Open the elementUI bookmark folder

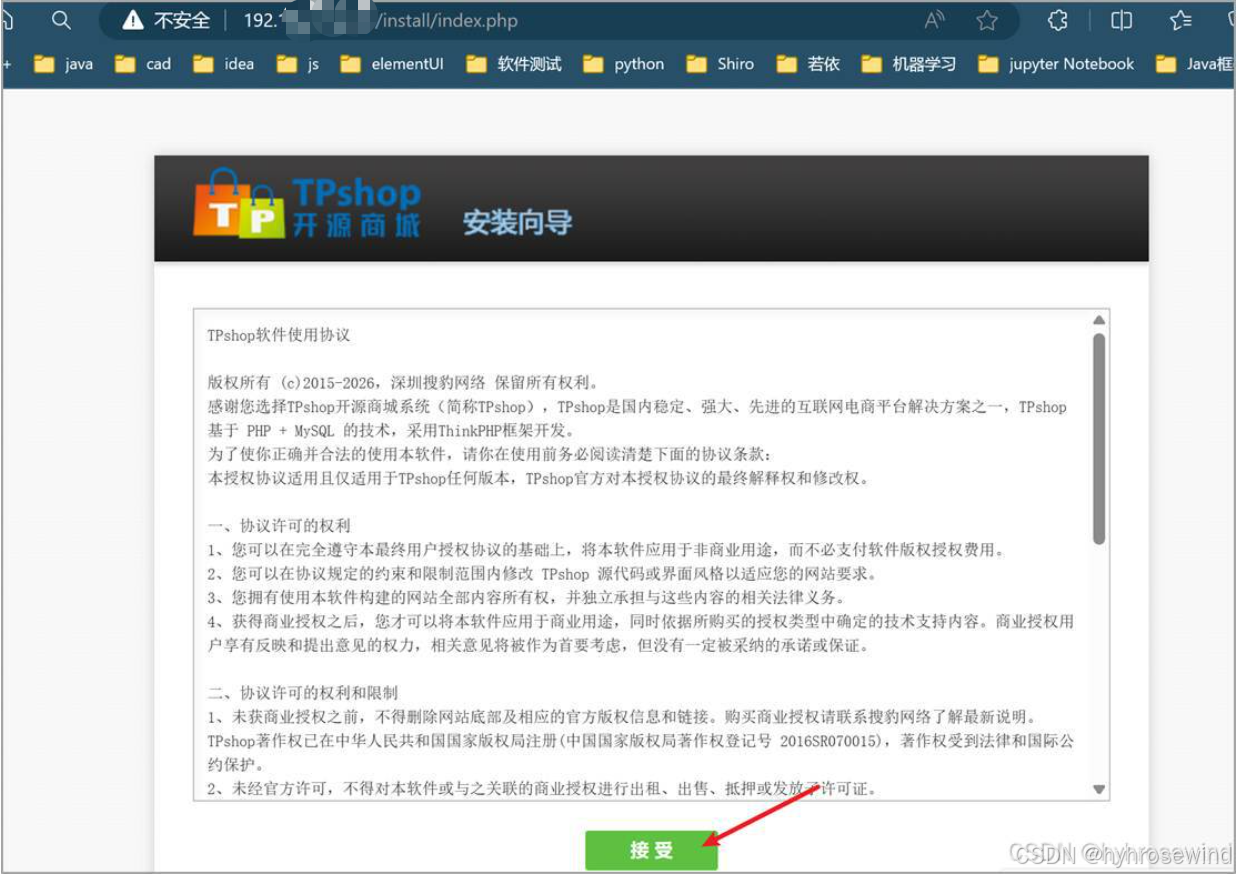391,64
